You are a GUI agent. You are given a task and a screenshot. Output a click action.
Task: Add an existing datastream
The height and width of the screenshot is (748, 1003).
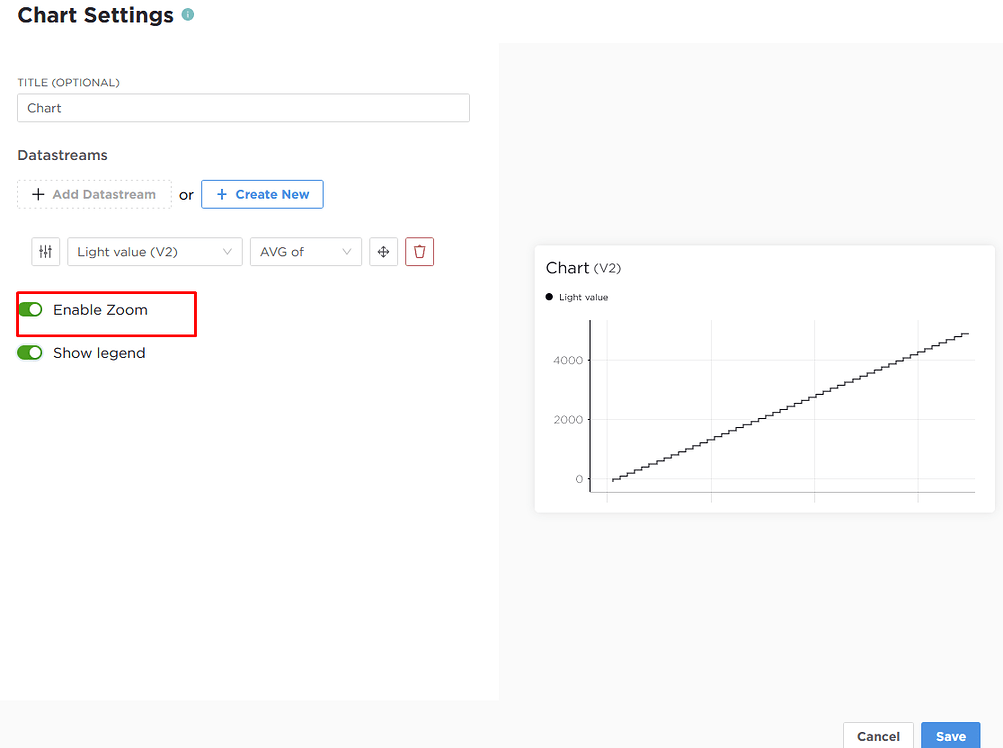pos(94,194)
